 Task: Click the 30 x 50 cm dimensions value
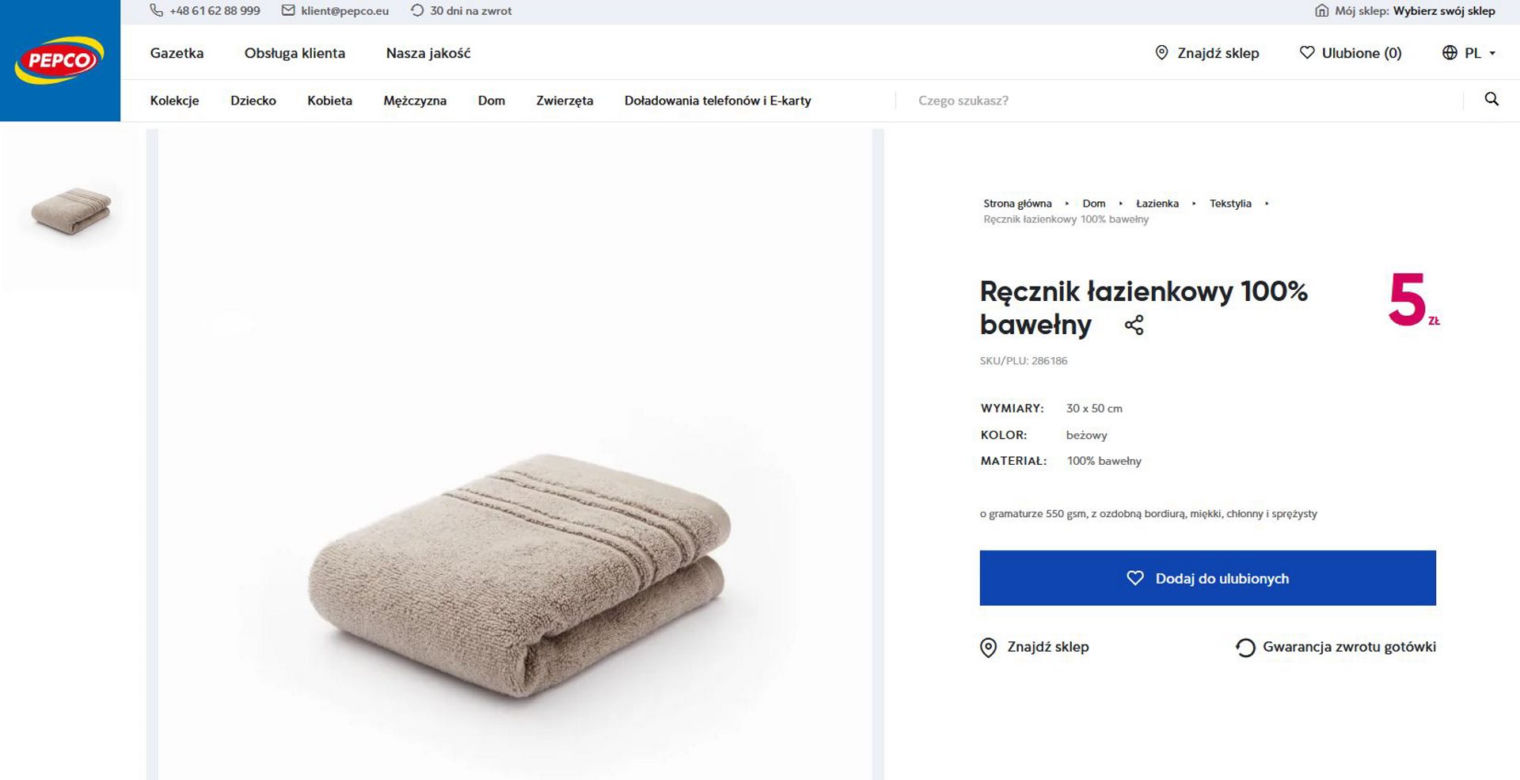(x=1094, y=409)
